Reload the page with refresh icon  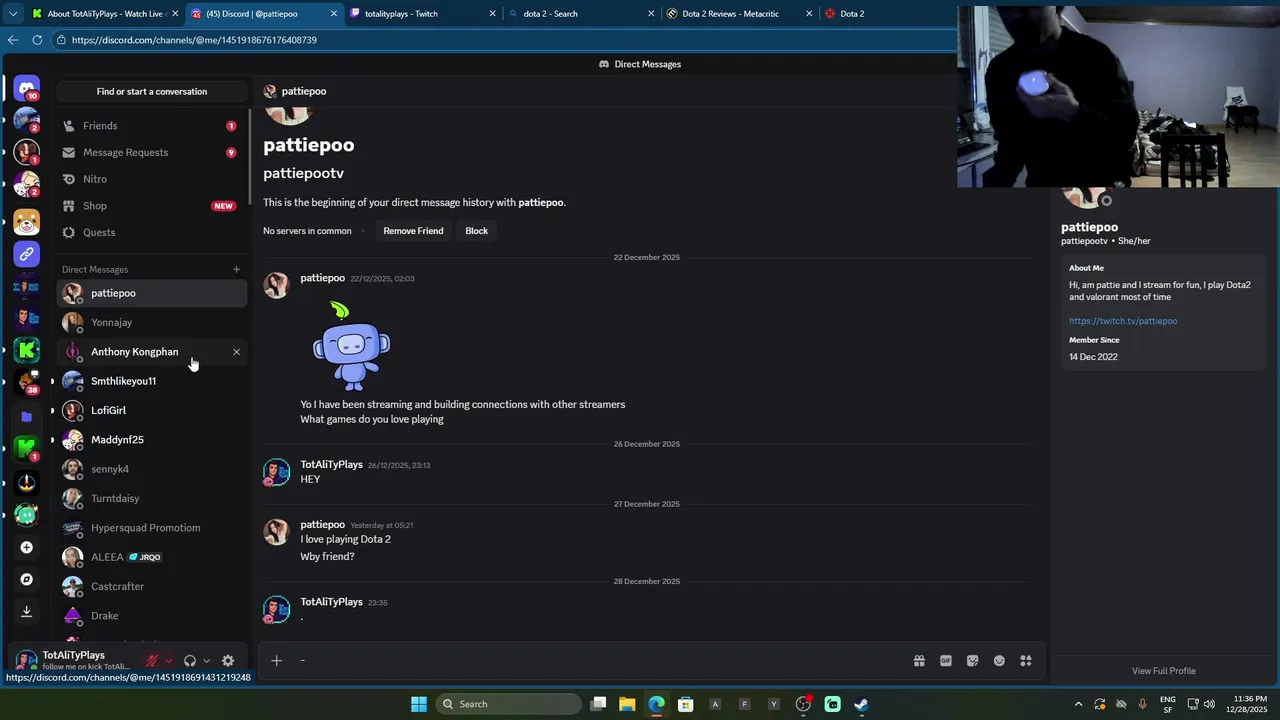pyautogui.click(x=37, y=40)
